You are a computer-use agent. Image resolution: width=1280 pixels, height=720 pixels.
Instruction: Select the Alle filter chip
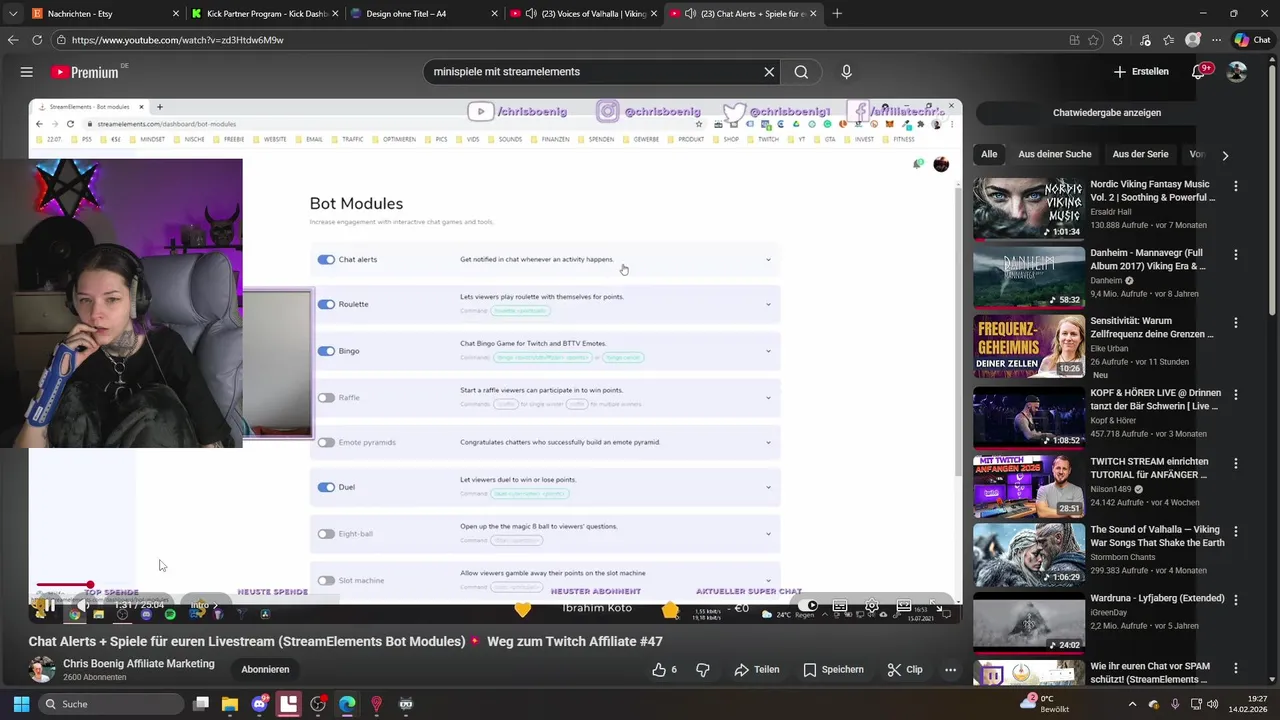pyautogui.click(x=989, y=154)
